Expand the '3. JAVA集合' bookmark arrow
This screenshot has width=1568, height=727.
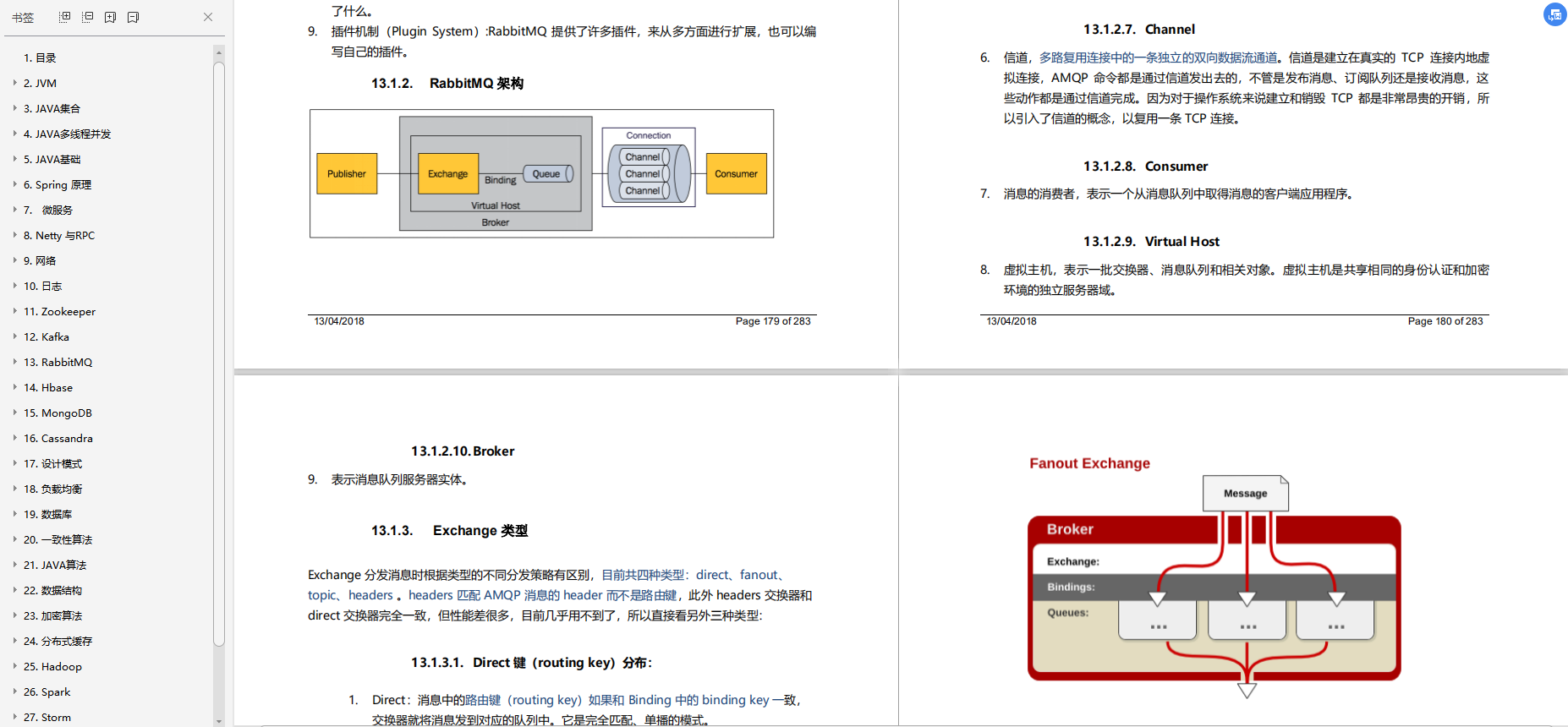(15, 108)
